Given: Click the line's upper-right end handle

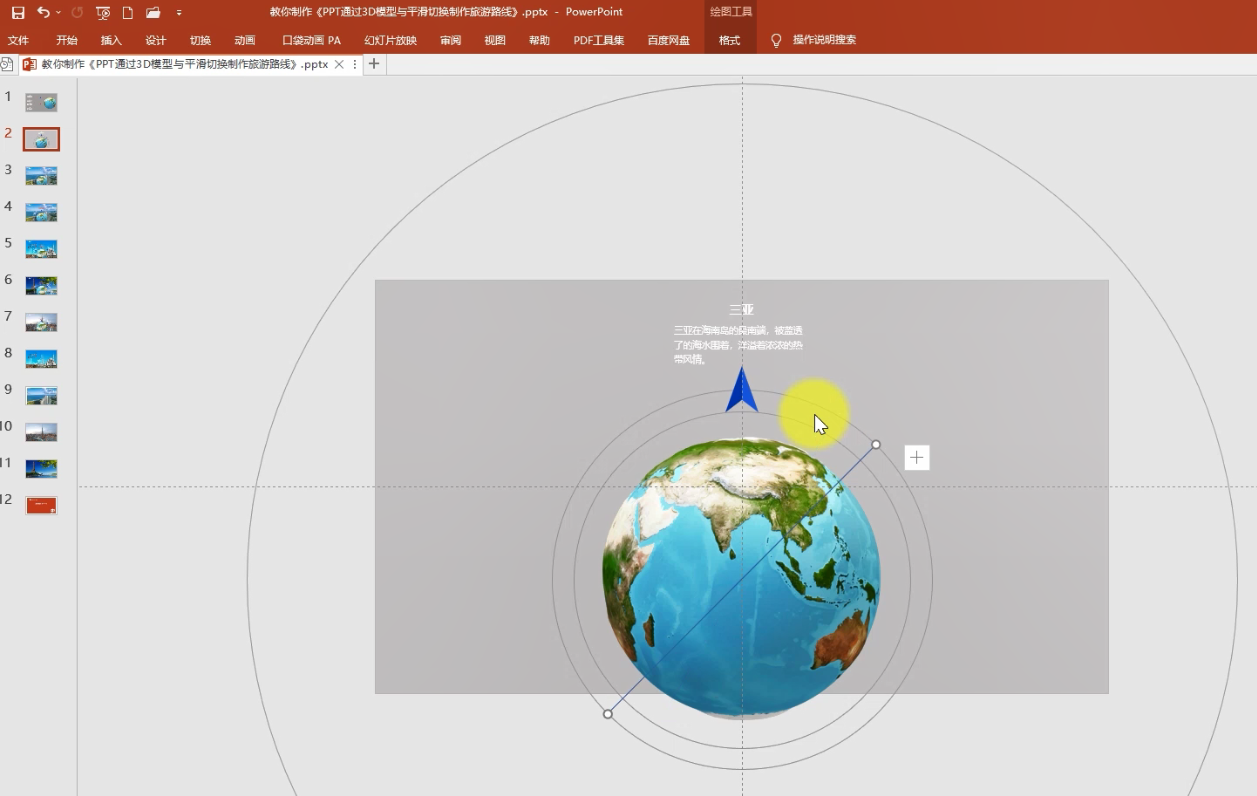Looking at the screenshot, I should click(876, 444).
